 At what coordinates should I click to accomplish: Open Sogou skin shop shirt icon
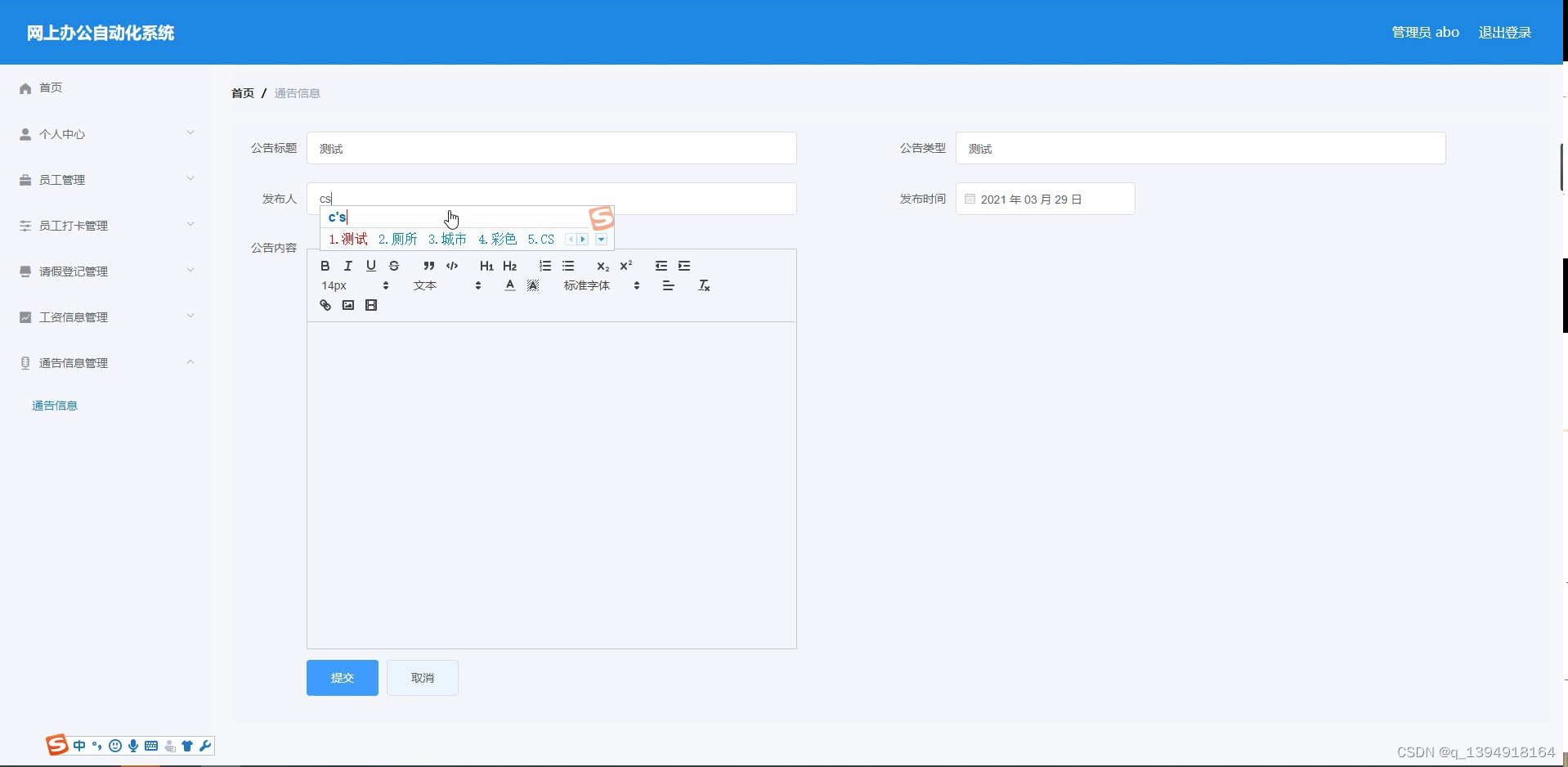[x=187, y=746]
